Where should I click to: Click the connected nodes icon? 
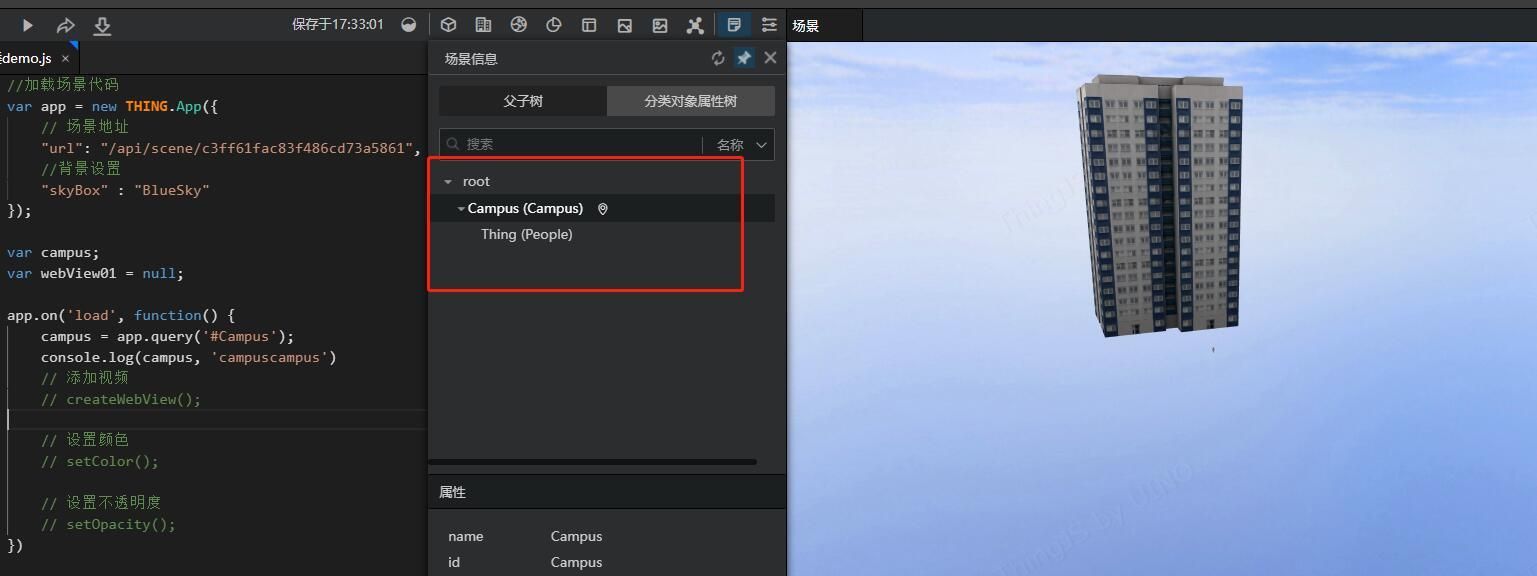[695, 25]
